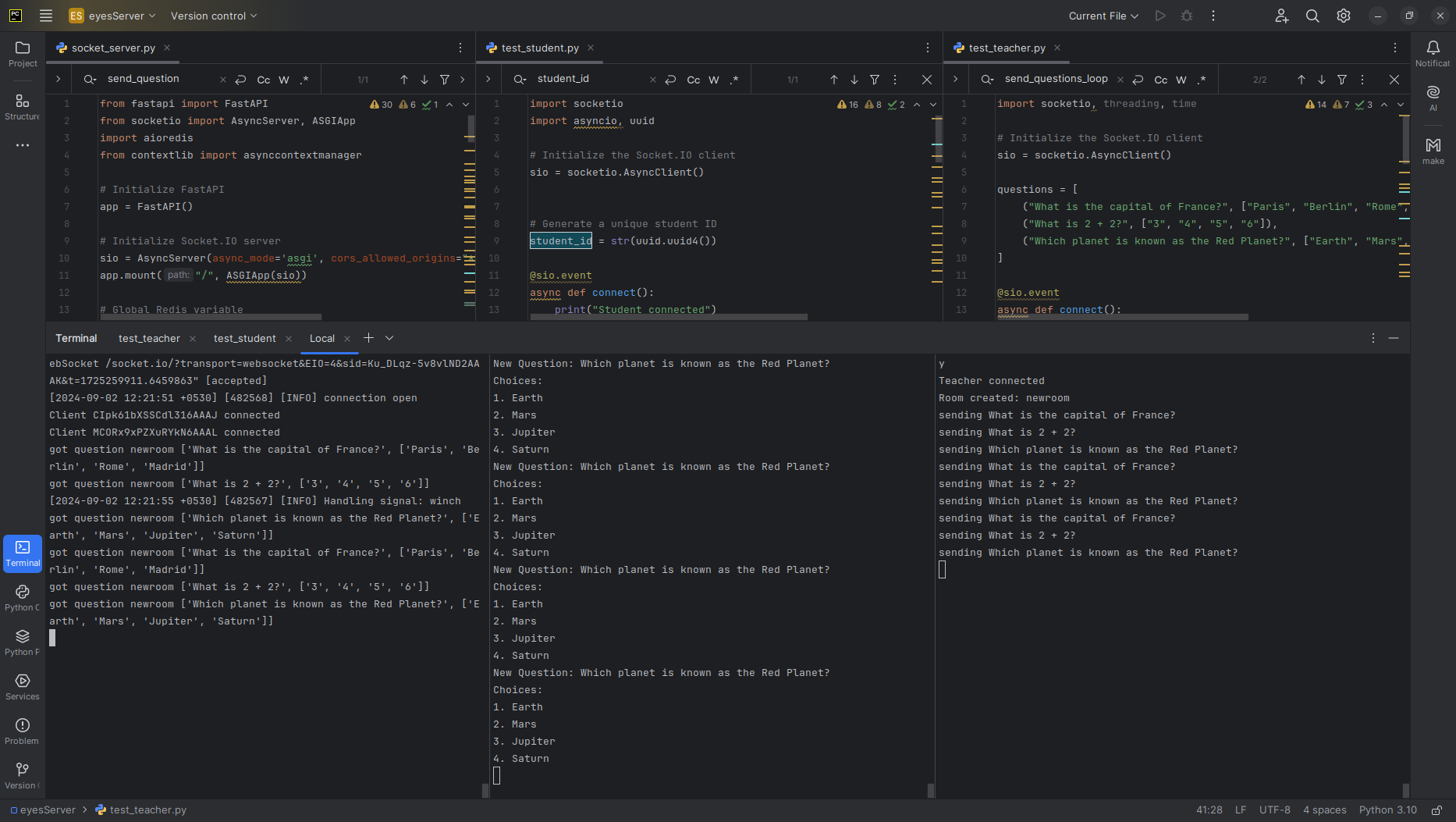Open the Current File run configuration dropdown
The width and height of the screenshot is (1456, 822).
tap(1103, 16)
